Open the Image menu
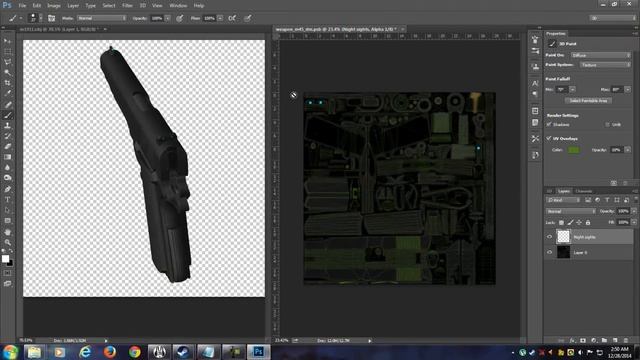The width and height of the screenshot is (640, 360). 53,5
